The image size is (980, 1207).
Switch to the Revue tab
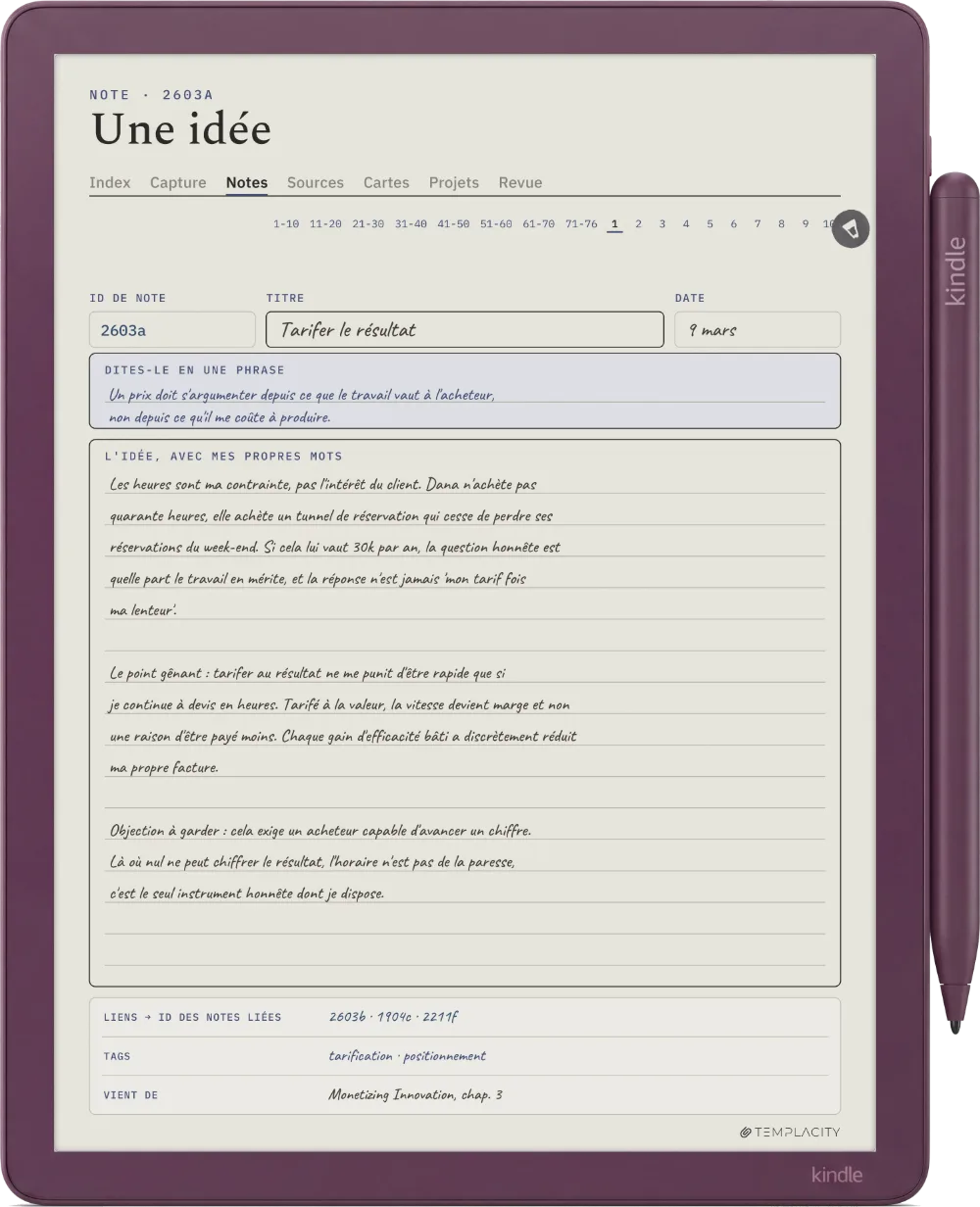click(520, 182)
